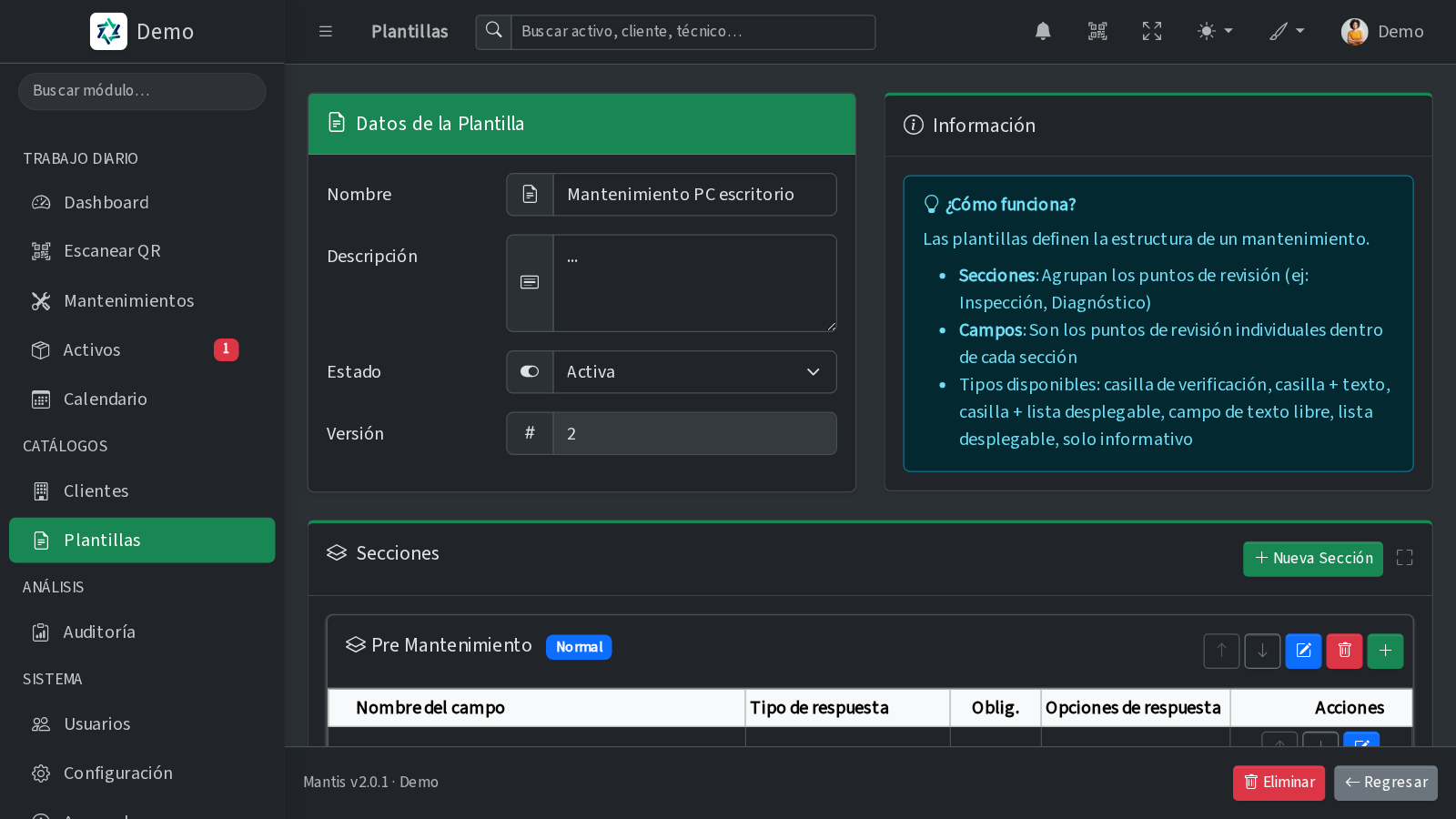1456x819 pixels.
Task: Click the document icon beside Nombre
Action: click(530, 195)
